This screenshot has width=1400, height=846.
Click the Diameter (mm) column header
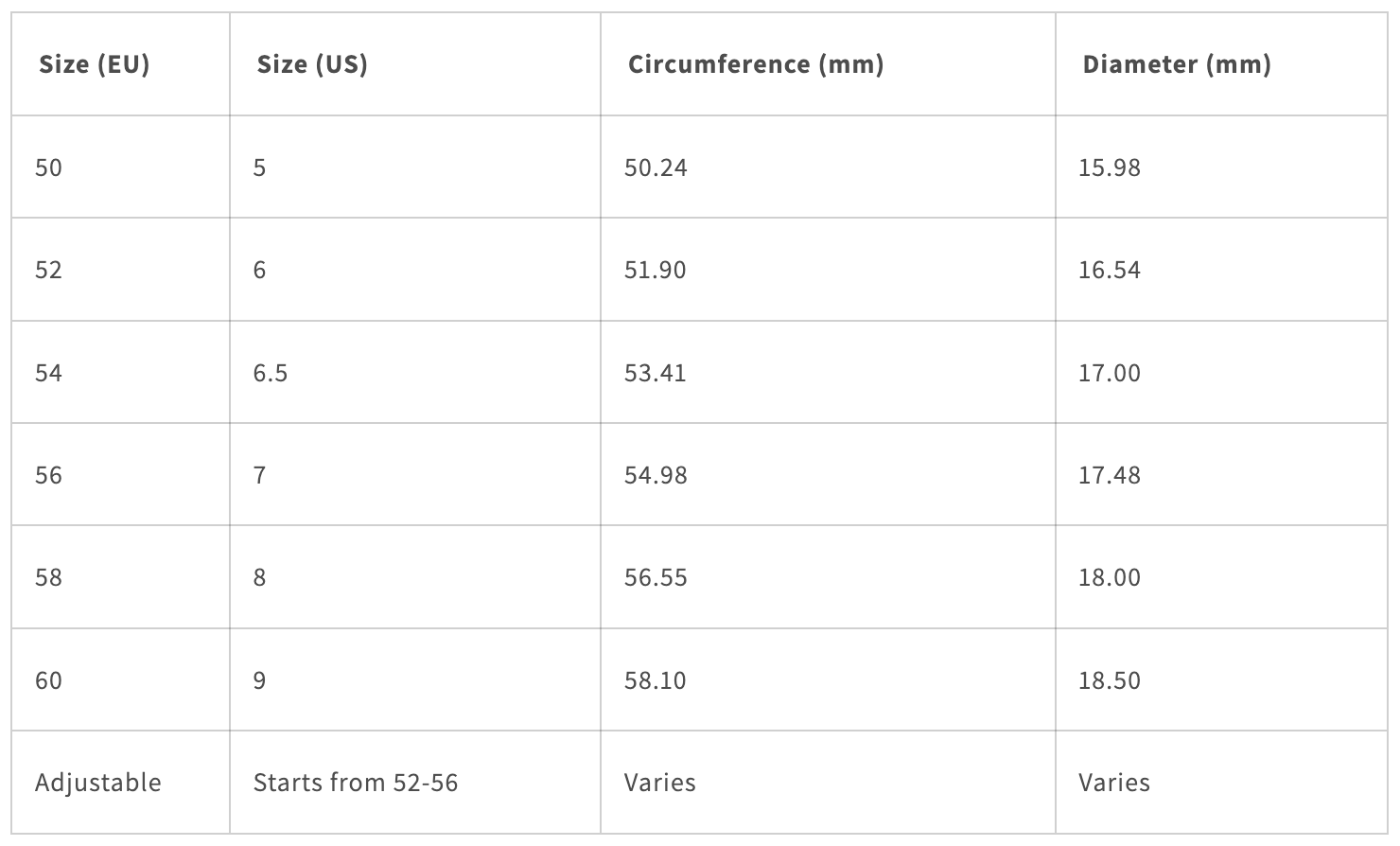pyautogui.click(x=1176, y=64)
